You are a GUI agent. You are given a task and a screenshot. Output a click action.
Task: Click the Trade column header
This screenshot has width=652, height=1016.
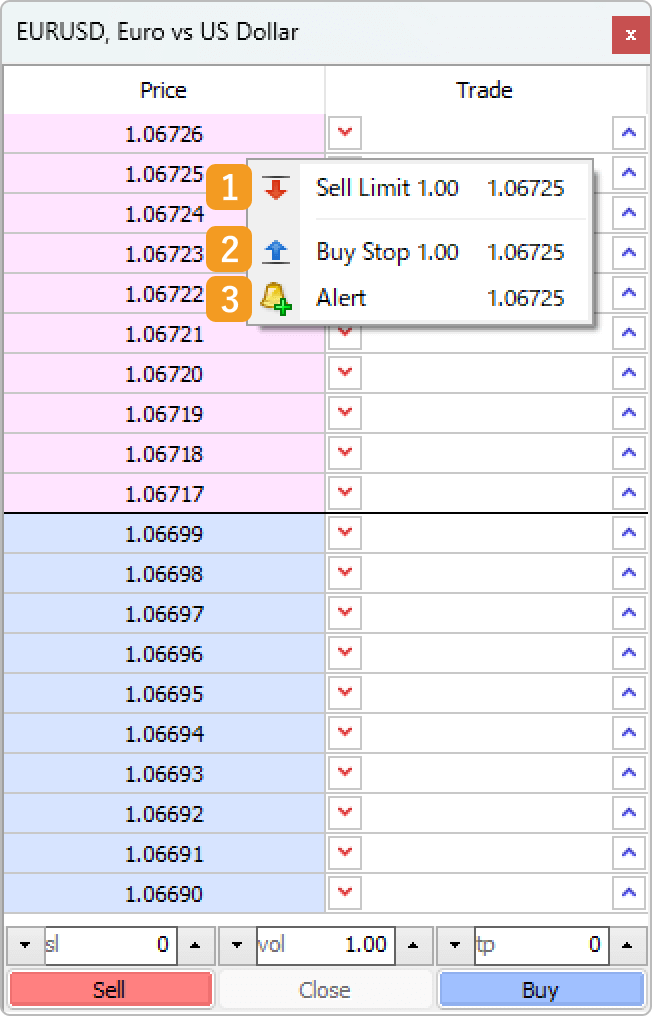(x=484, y=90)
